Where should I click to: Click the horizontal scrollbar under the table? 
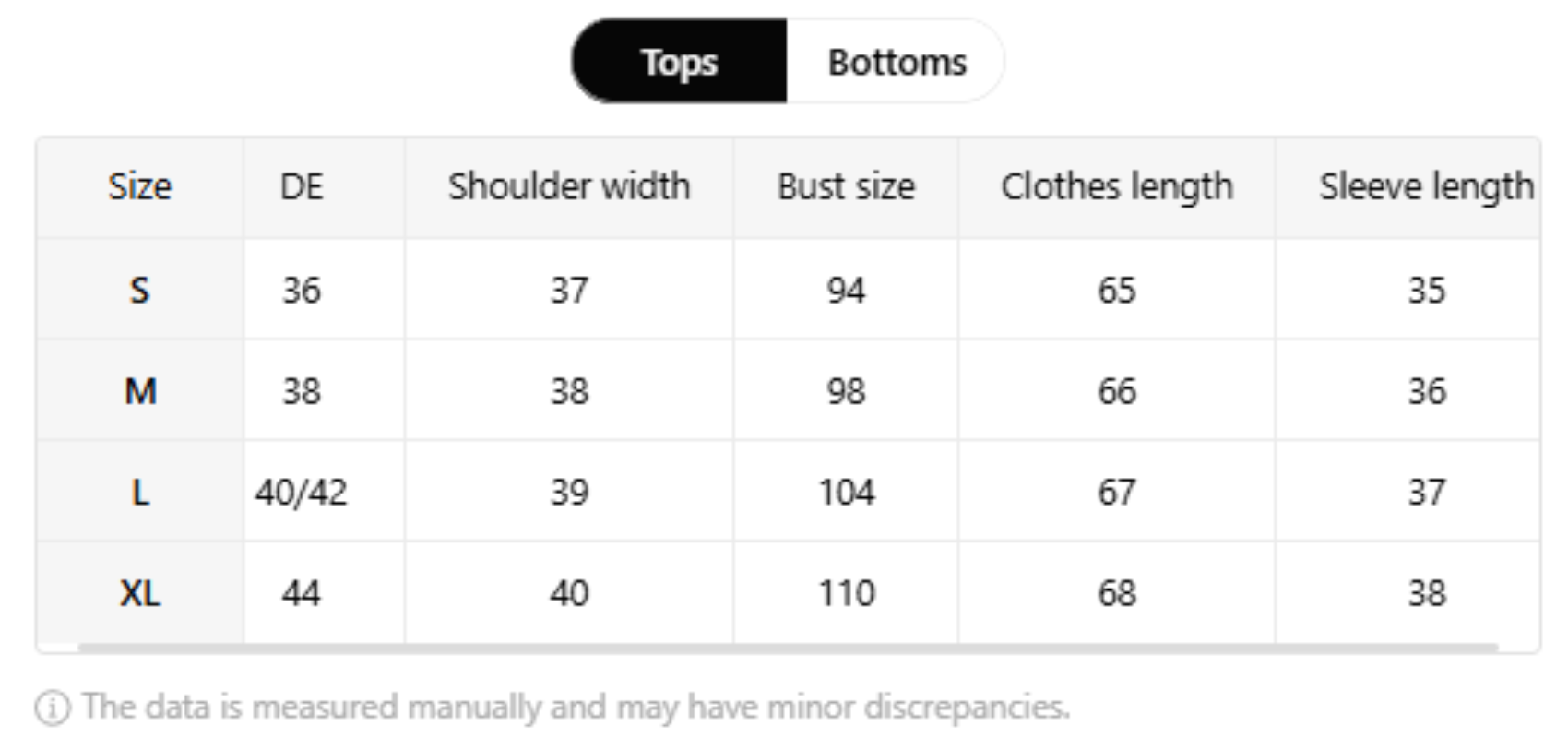click(x=788, y=648)
